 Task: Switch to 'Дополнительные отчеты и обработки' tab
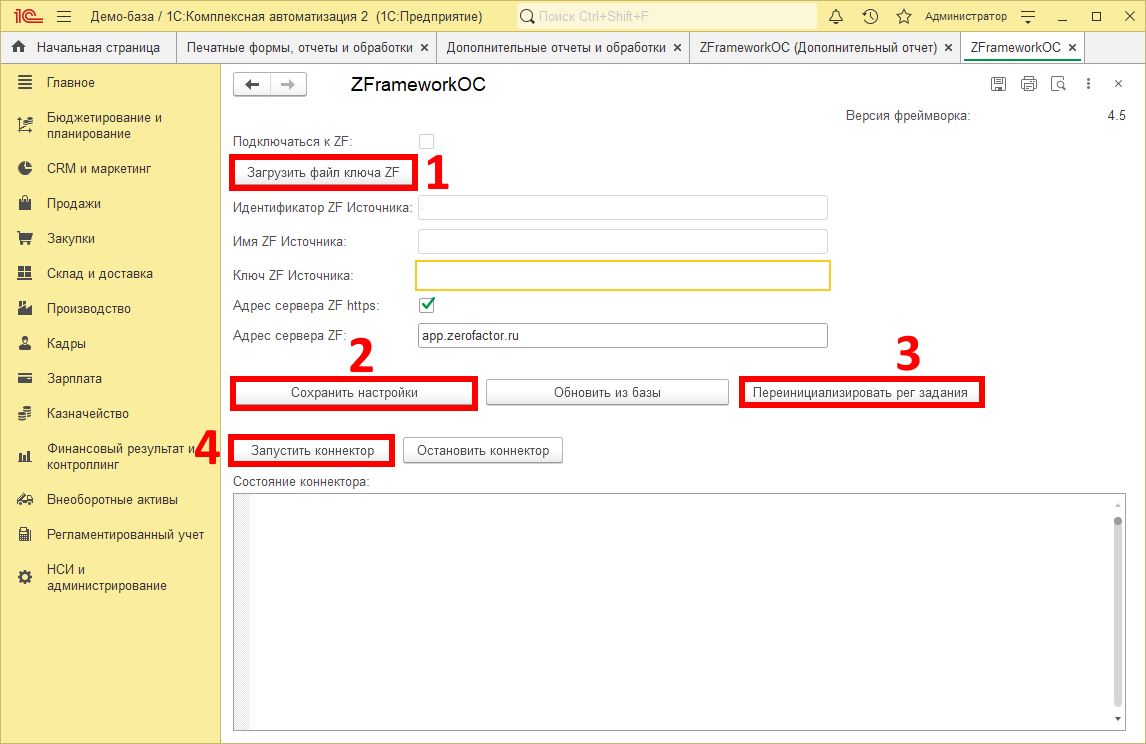[556, 48]
